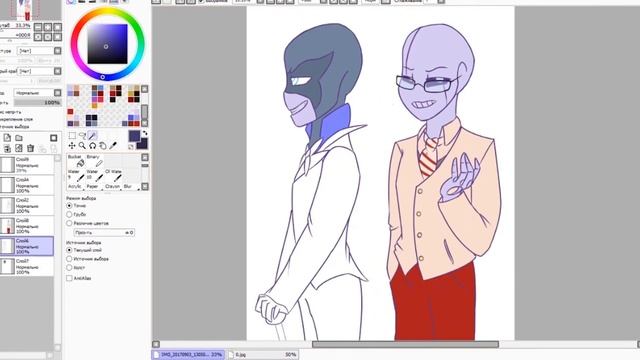Image resolution: width=640 pixels, height=360 pixels.
Task: Select the highlighted active layer
Action: point(27,246)
